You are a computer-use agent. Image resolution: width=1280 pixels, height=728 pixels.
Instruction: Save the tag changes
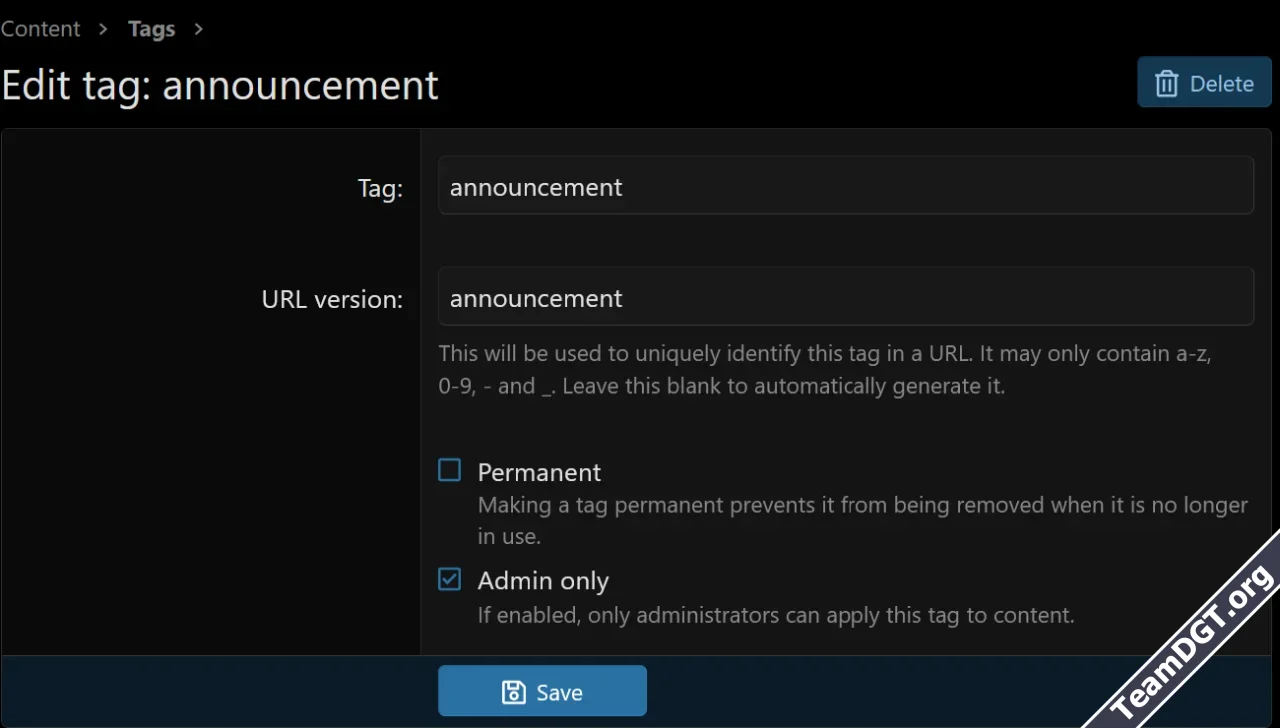[542, 691]
